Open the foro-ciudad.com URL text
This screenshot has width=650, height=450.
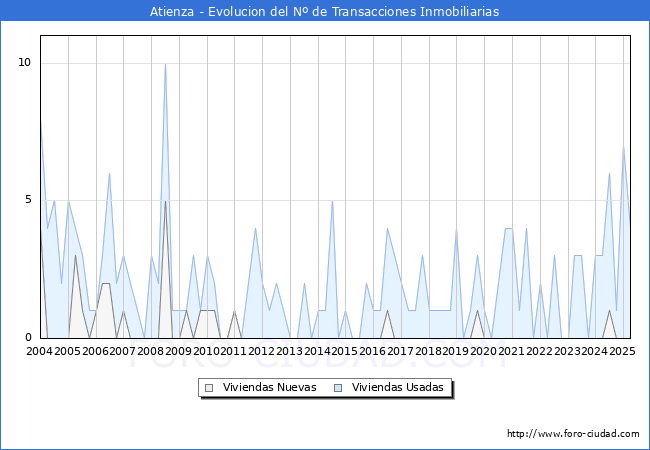pyautogui.click(x=573, y=434)
